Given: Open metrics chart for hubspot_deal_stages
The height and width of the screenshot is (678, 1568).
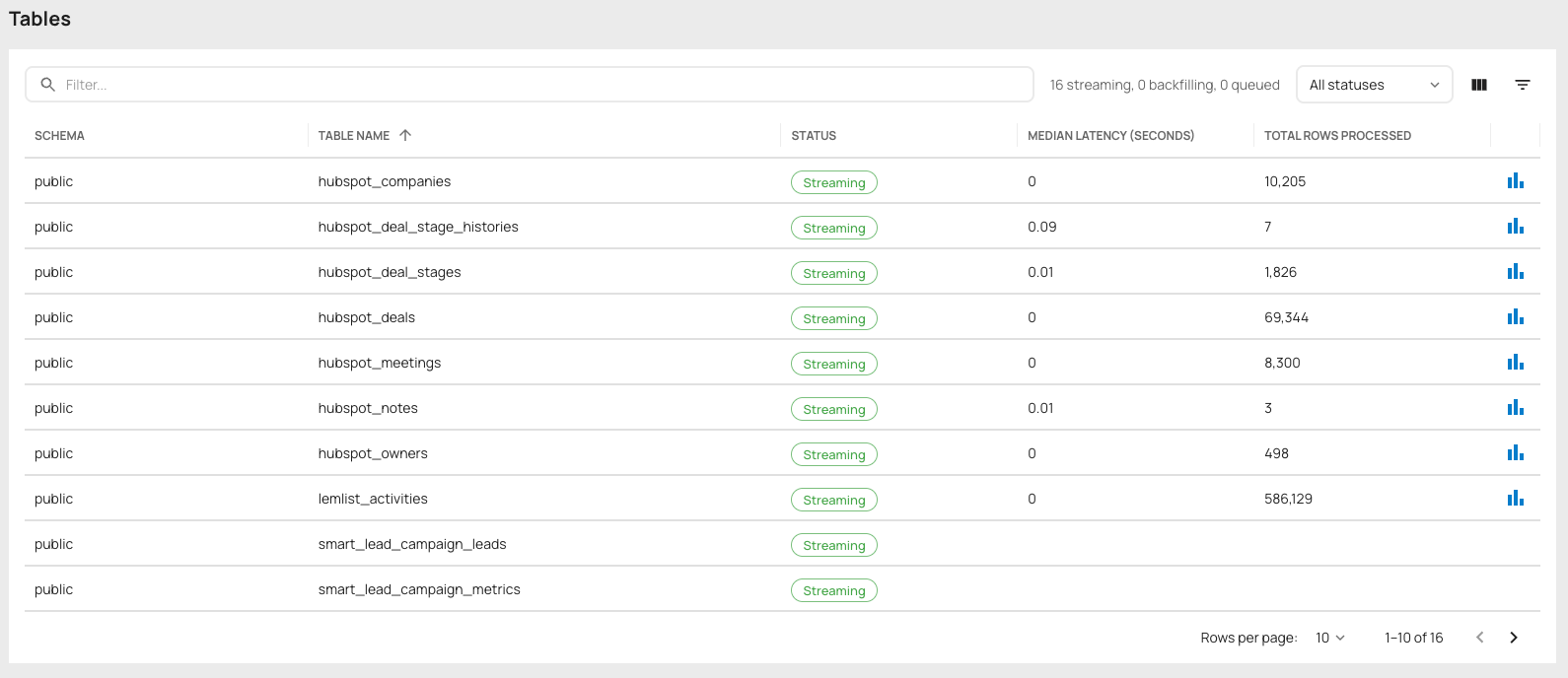Looking at the screenshot, I should coord(1516,271).
